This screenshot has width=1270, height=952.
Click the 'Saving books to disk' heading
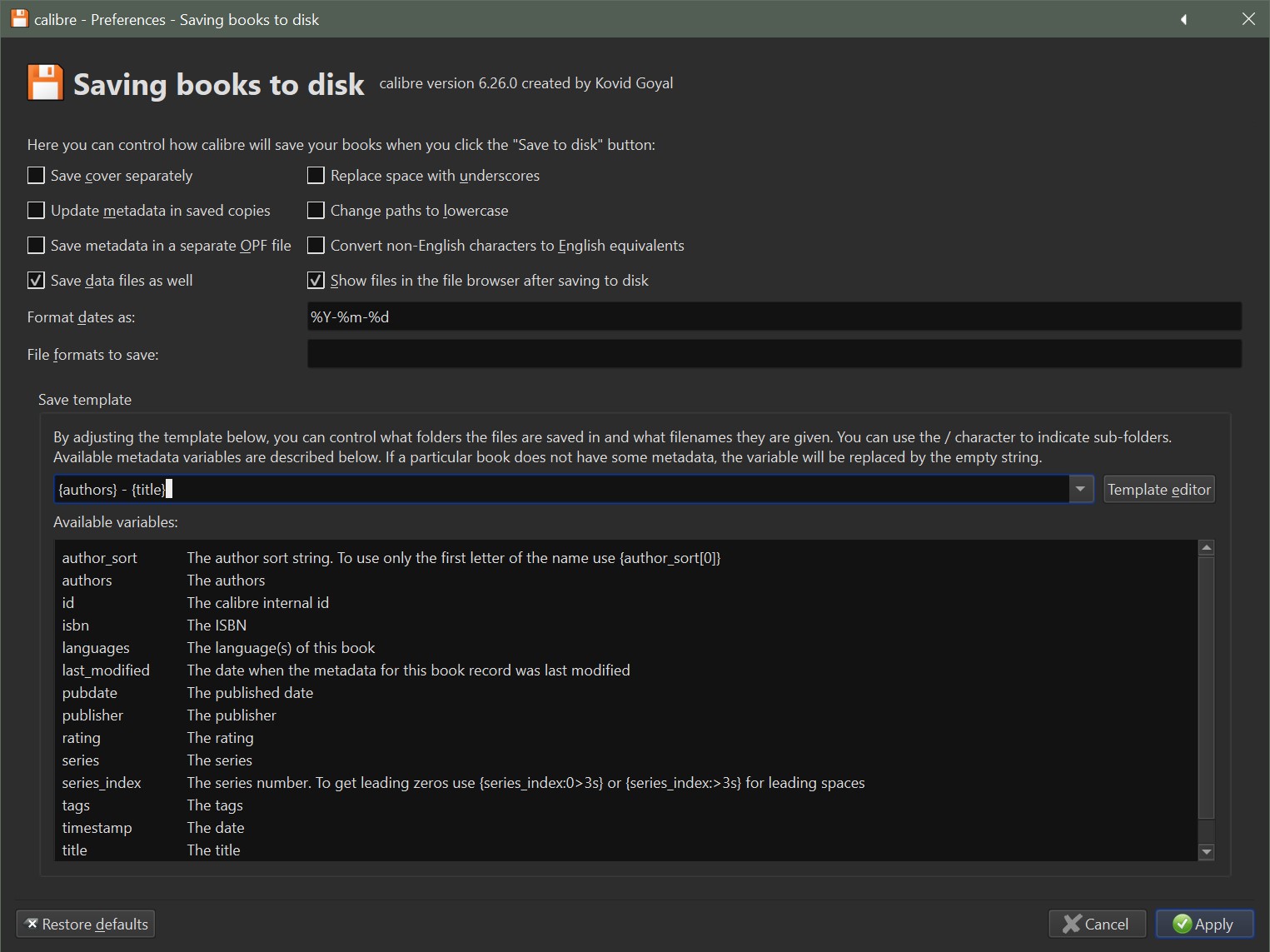click(x=219, y=84)
